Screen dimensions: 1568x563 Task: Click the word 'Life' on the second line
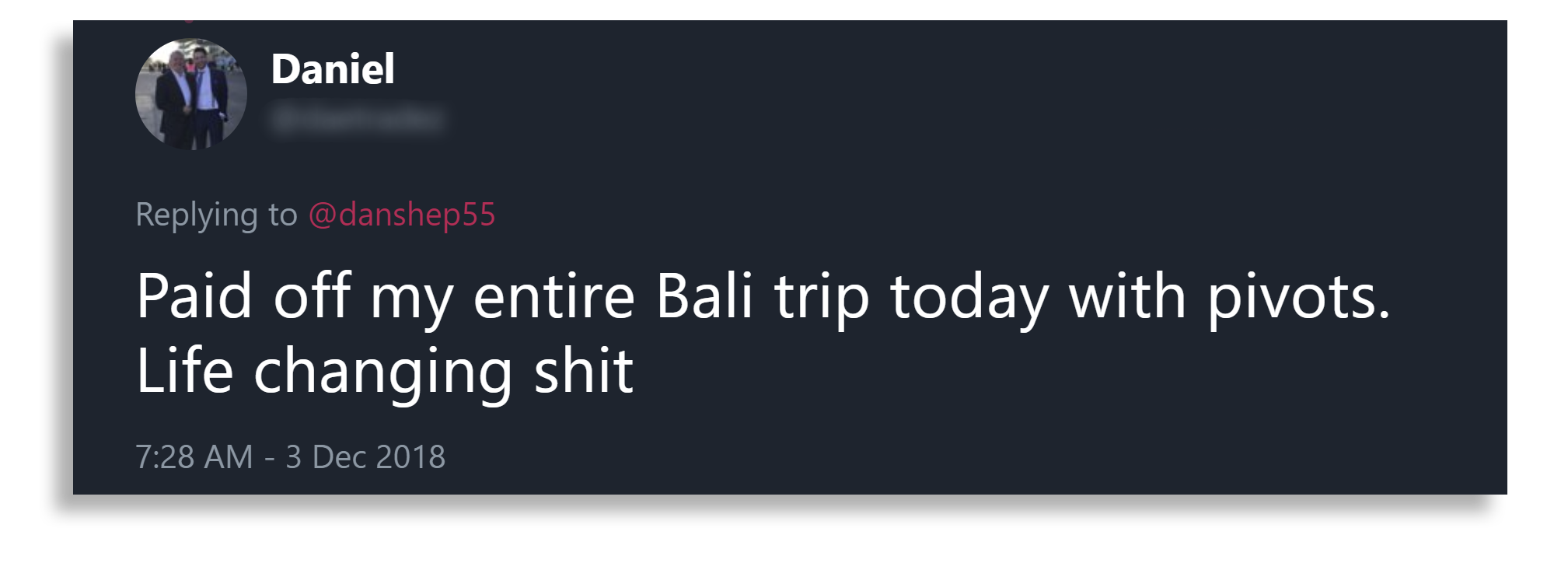(185, 370)
